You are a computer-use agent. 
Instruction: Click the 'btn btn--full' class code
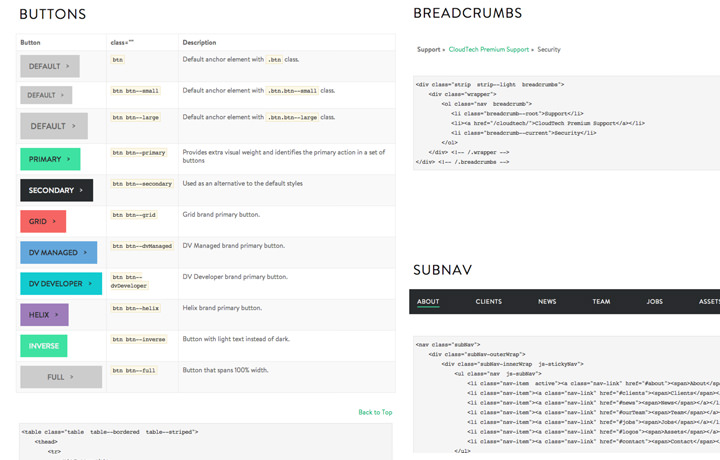coord(134,370)
